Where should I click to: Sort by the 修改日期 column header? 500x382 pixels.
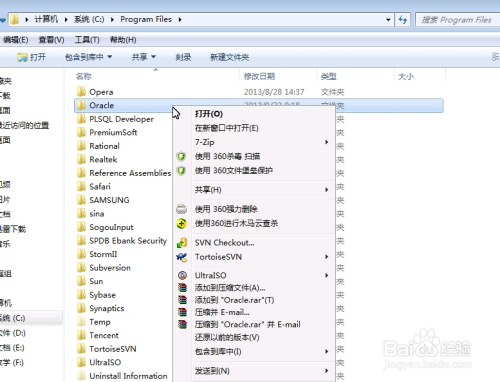click(x=259, y=77)
